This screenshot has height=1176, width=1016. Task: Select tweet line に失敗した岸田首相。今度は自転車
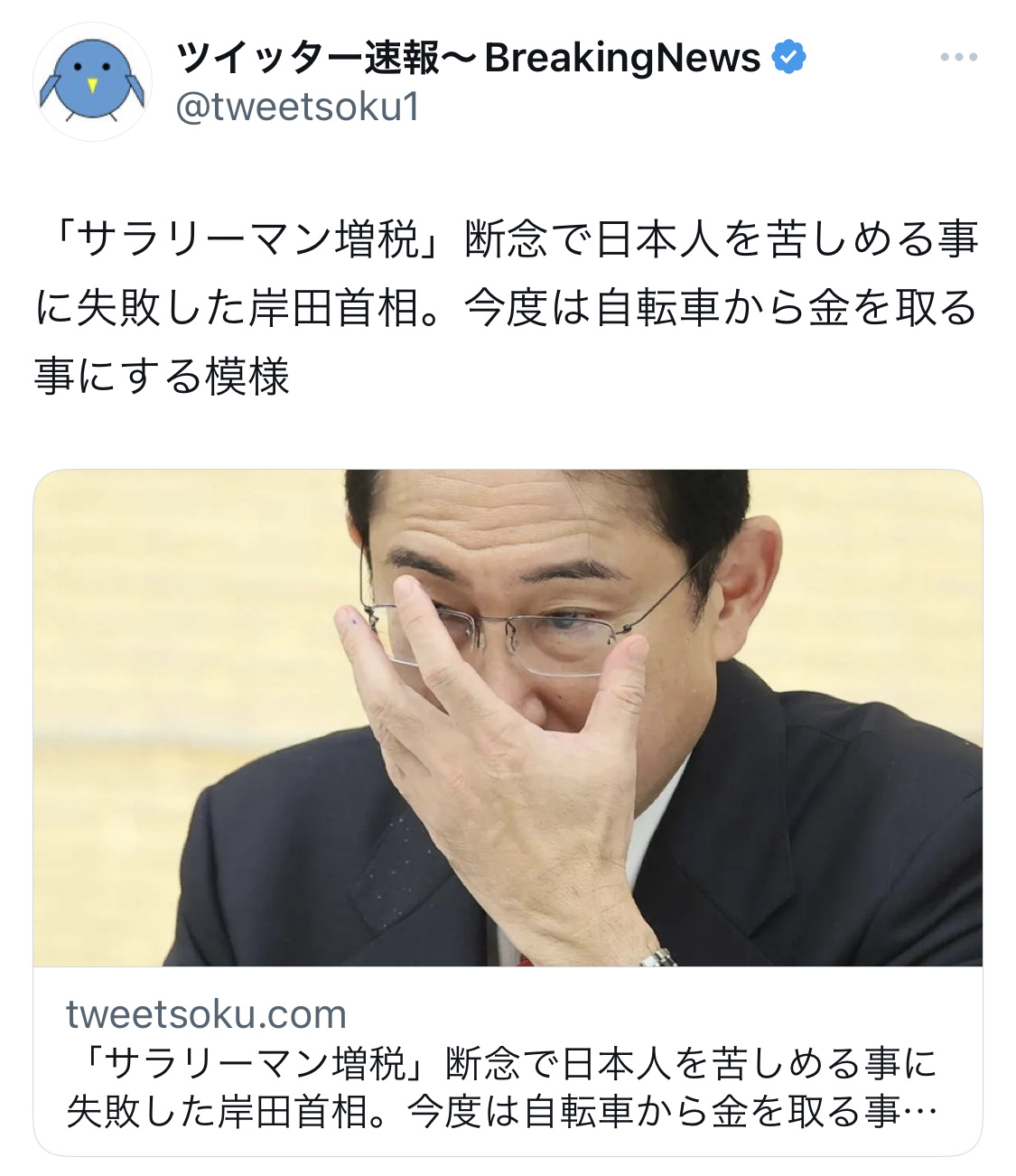508,308
